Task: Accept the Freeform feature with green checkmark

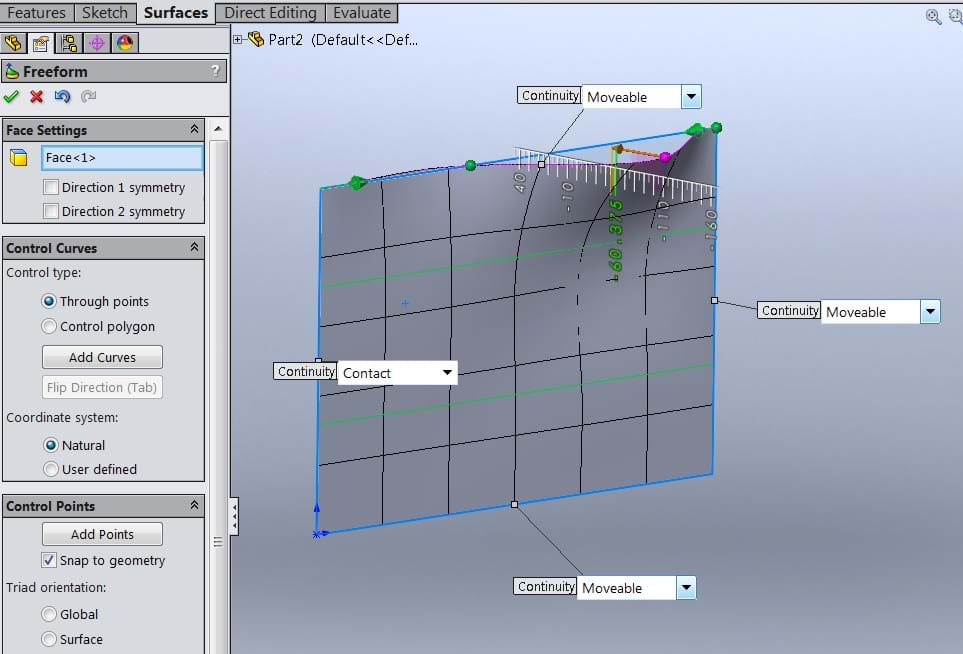Action: (x=12, y=97)
